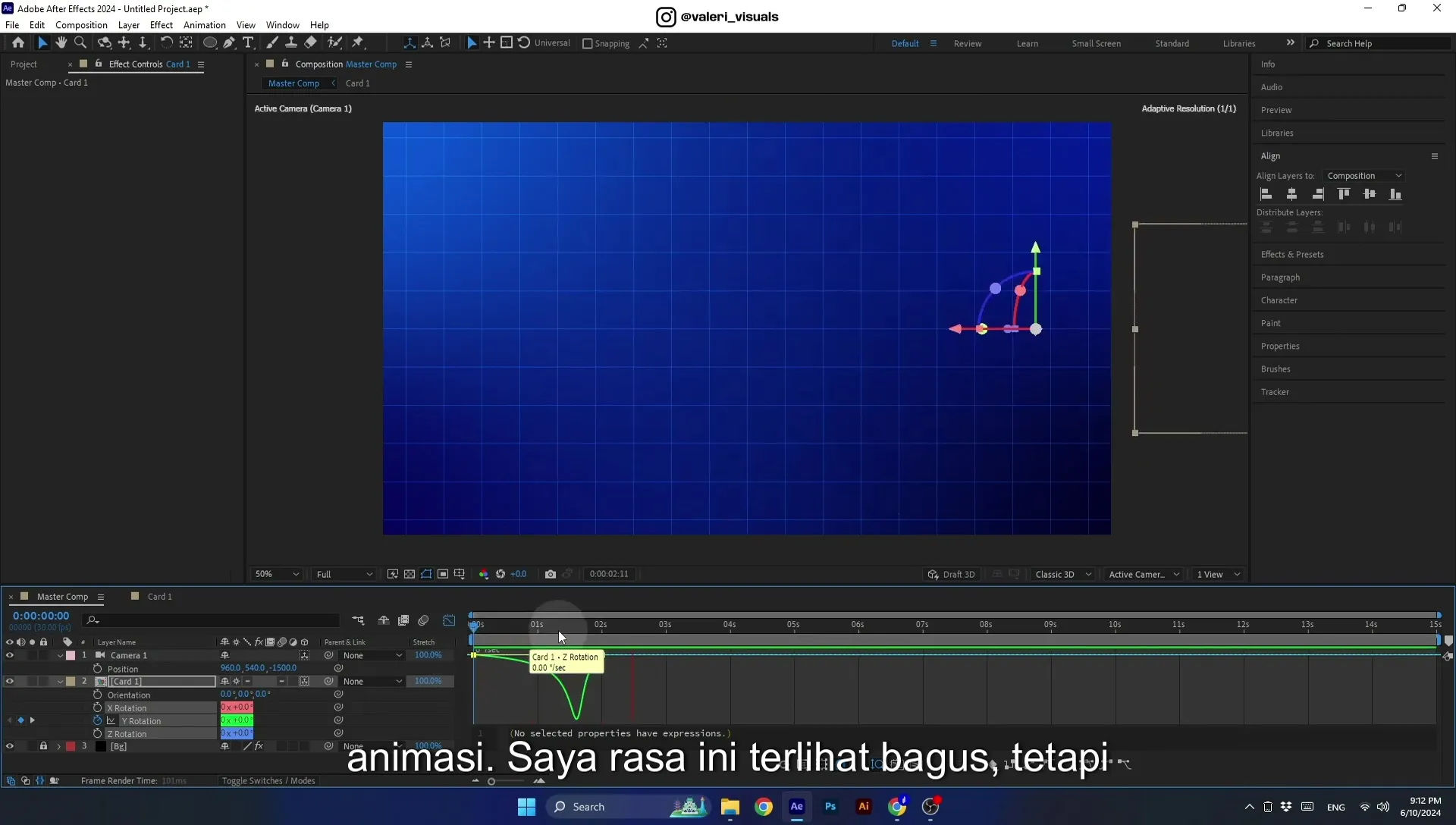Unlock the Bg layer

coord(43,746)
